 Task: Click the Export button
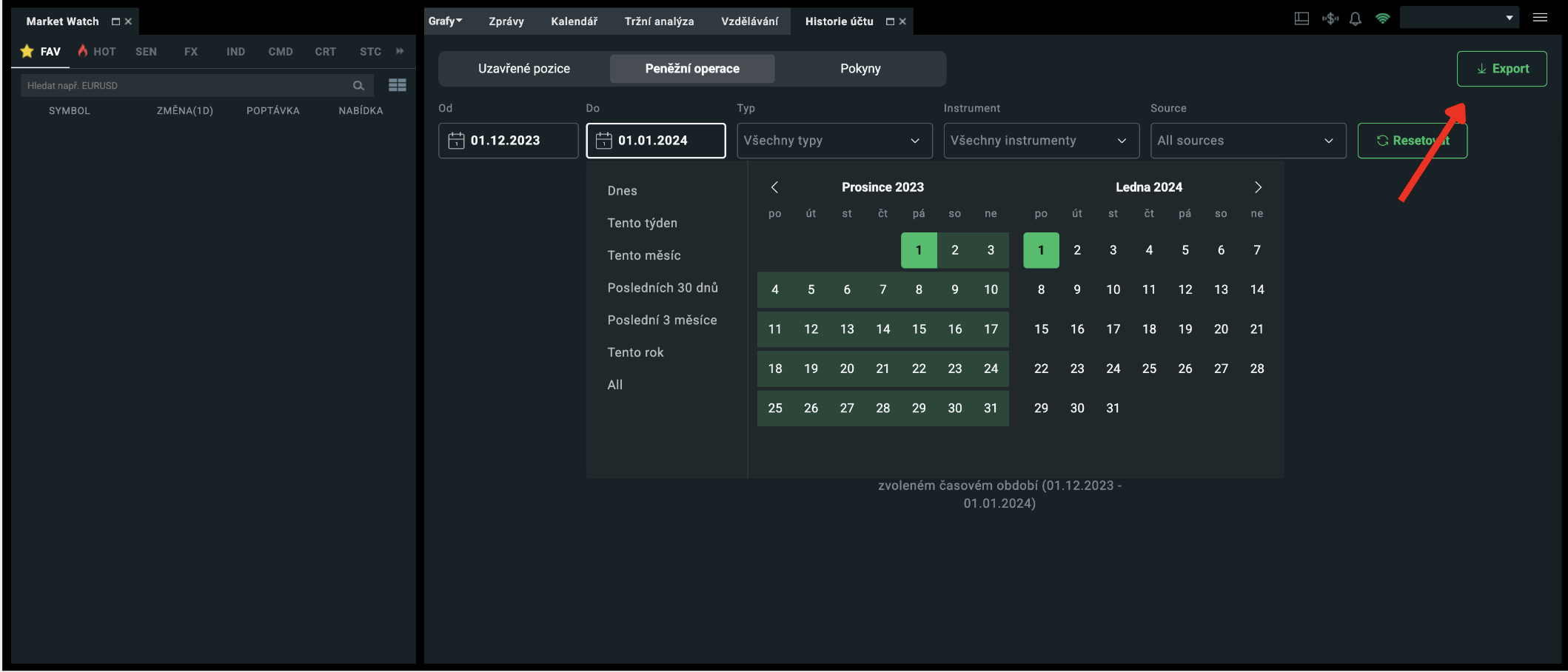(1501, 69)
